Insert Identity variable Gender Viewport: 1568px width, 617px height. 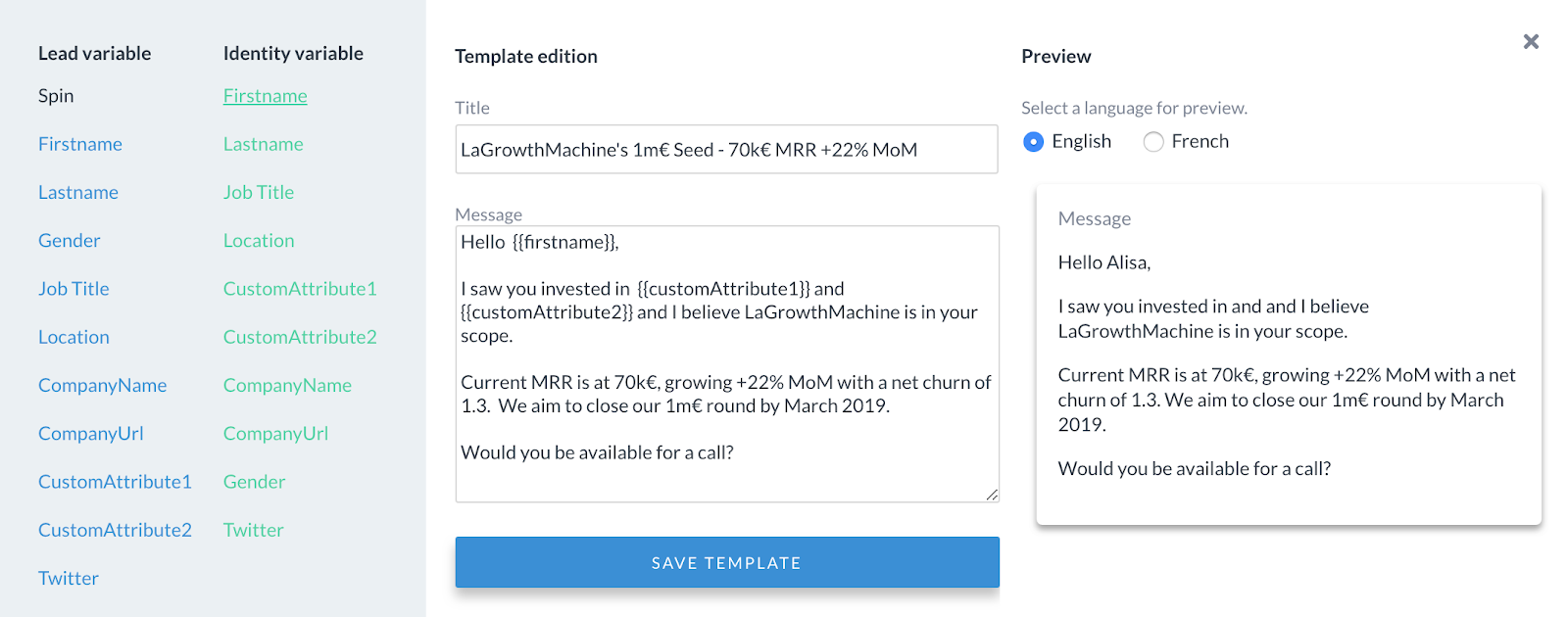[x=254, y=482]
